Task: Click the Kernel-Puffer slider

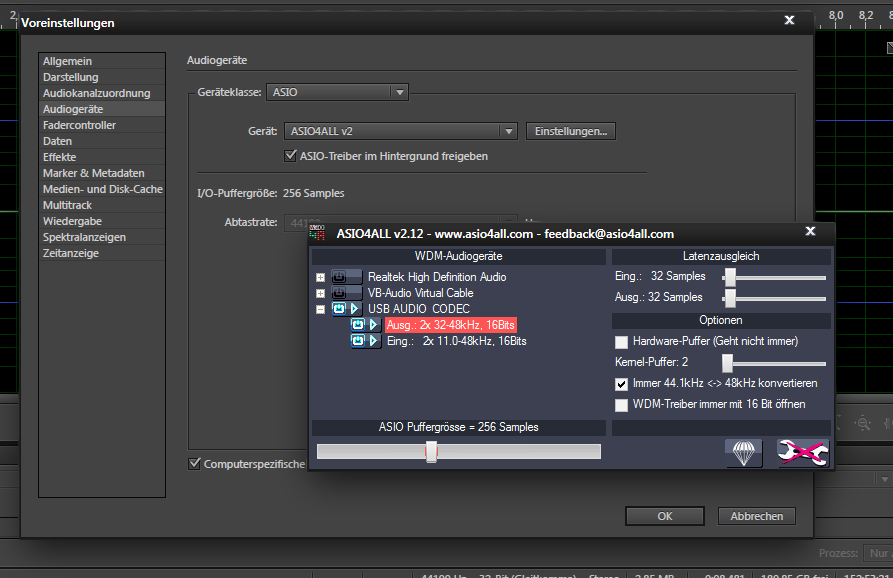Action: coord(774,363)
